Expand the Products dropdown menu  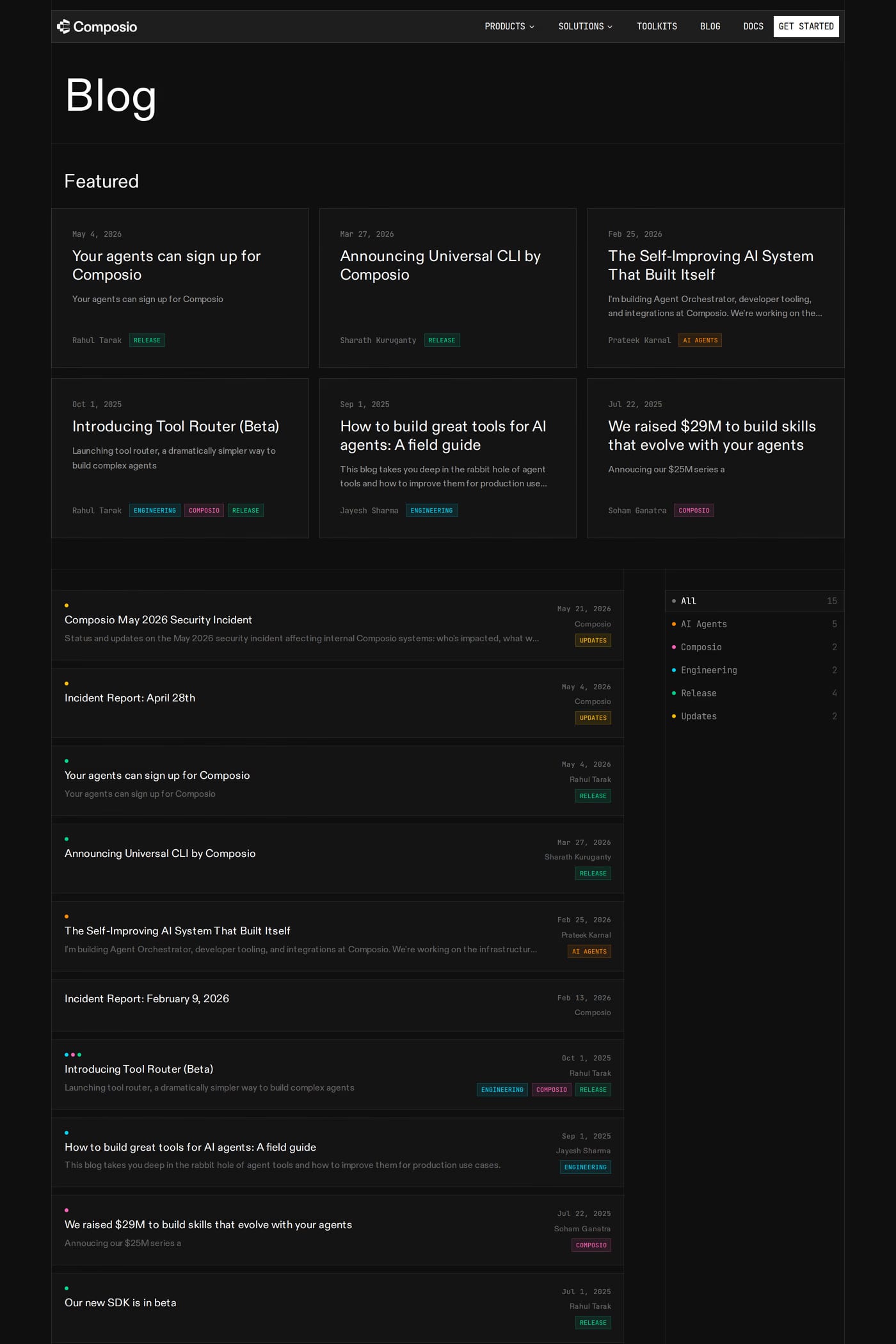point(509,26)
